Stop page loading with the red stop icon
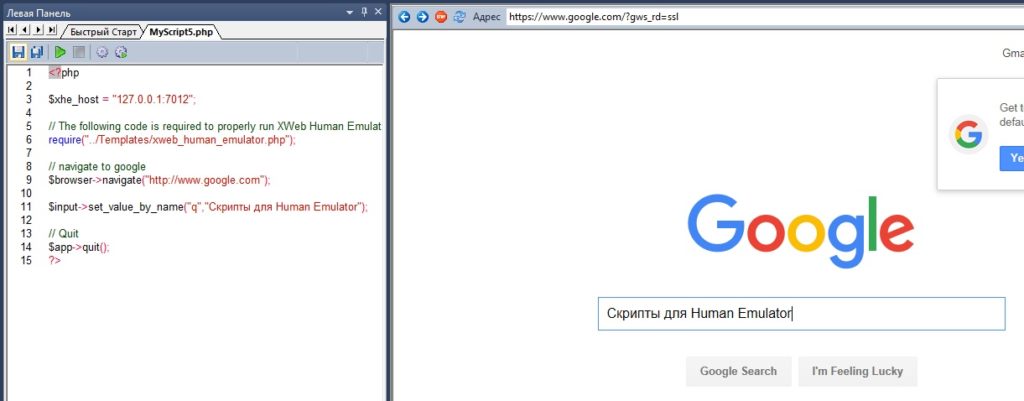Viewport: 1024px width, 401px height. (441, 17)
